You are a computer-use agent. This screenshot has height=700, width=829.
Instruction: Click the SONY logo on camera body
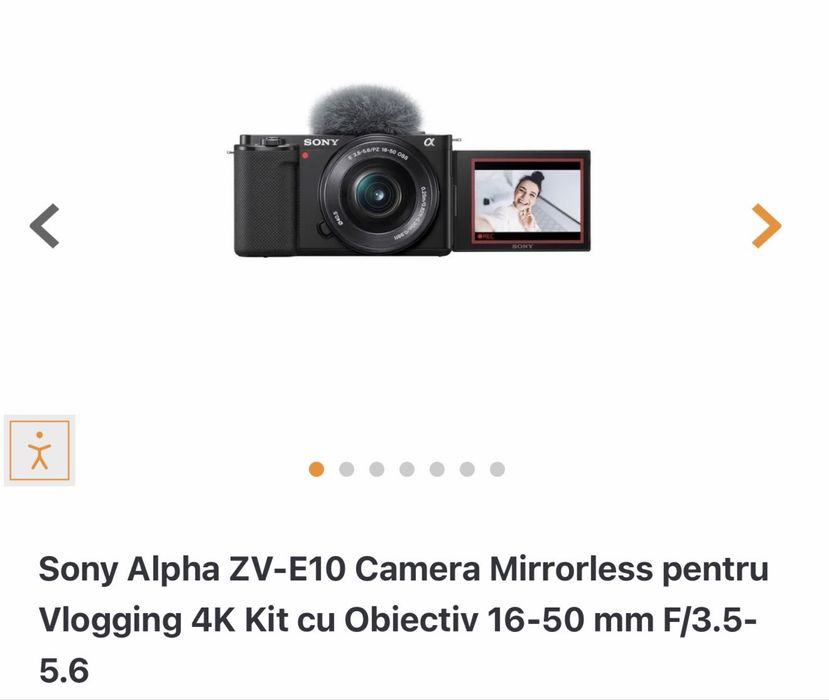pos(321,142)
